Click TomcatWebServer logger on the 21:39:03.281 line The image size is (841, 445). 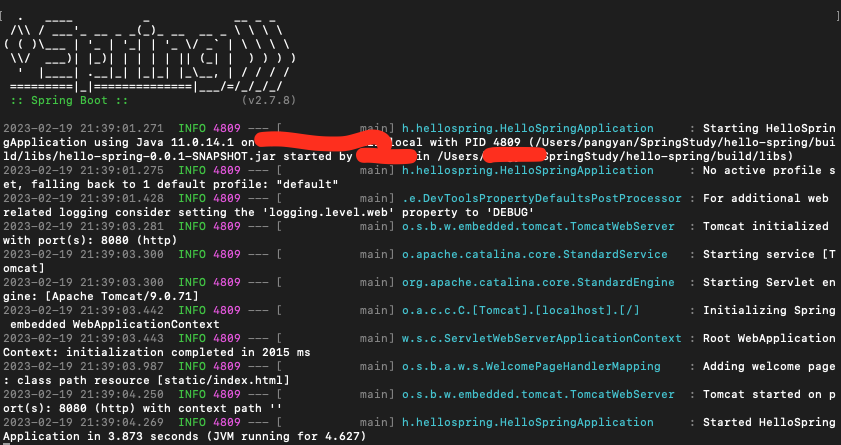click(x=538, y=226)
